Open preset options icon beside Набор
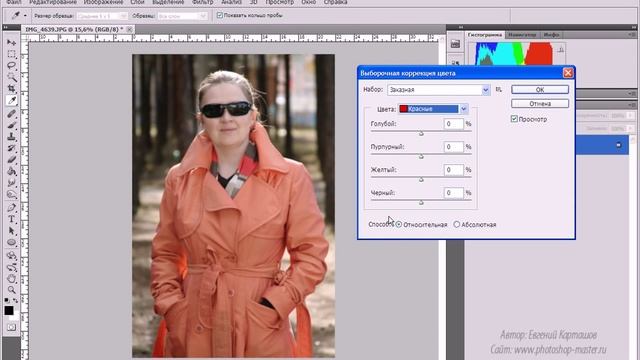Screen dimensions: 640x360 coord(499,89)
